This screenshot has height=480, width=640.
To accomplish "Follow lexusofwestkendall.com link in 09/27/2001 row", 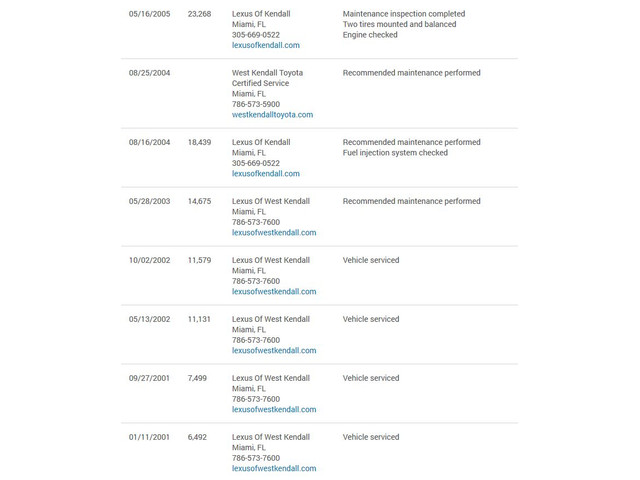I will pyautogui.click(x=274, y=410).
